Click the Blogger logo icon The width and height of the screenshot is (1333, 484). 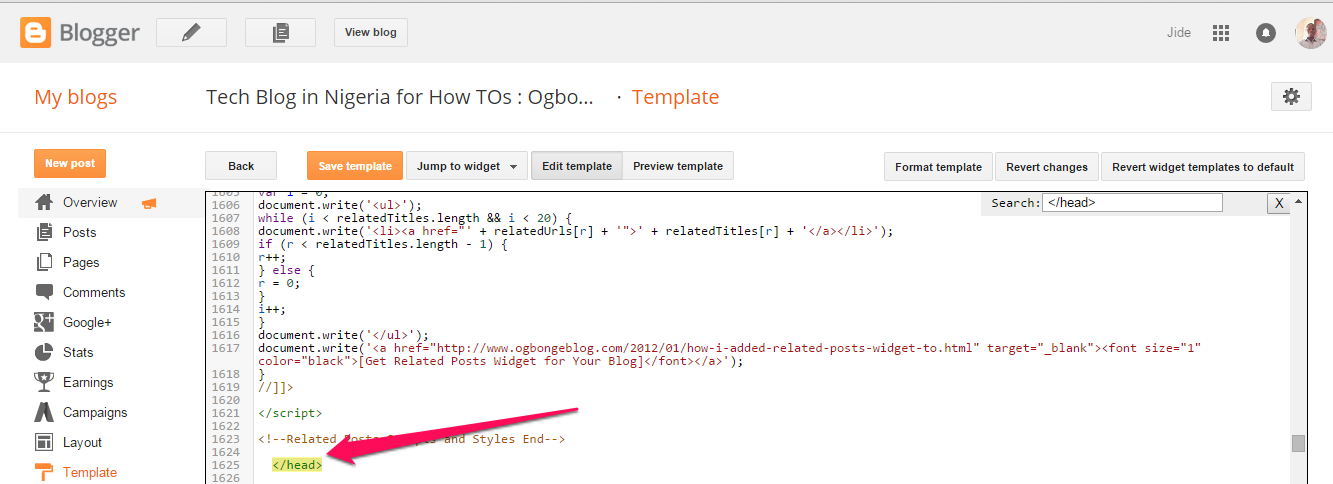pyautogui.click(x=36, y=33)
